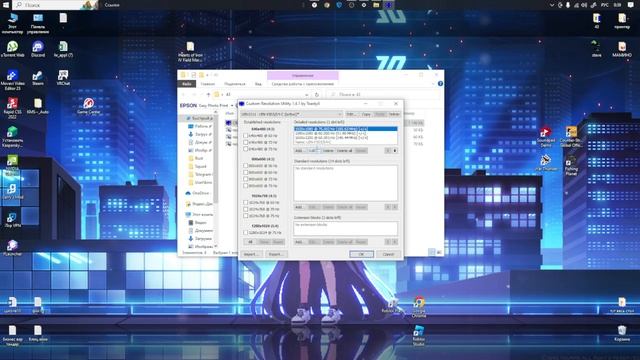Toggle 800x600 @ 75 Hz checkbox

coord(245,186)
